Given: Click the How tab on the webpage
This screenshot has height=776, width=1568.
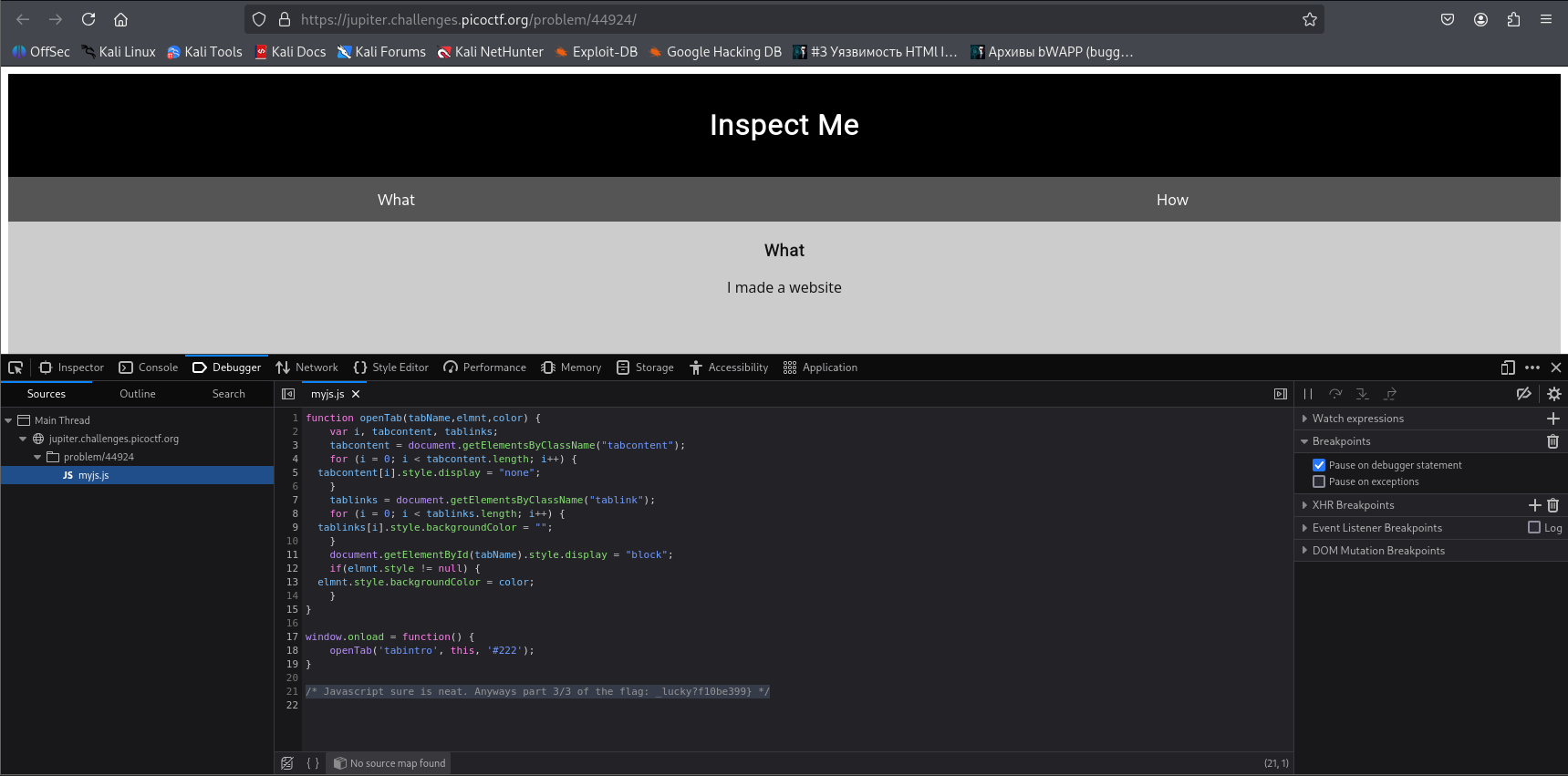Looking at the screenshot, I should click(x=1172, y=200).
